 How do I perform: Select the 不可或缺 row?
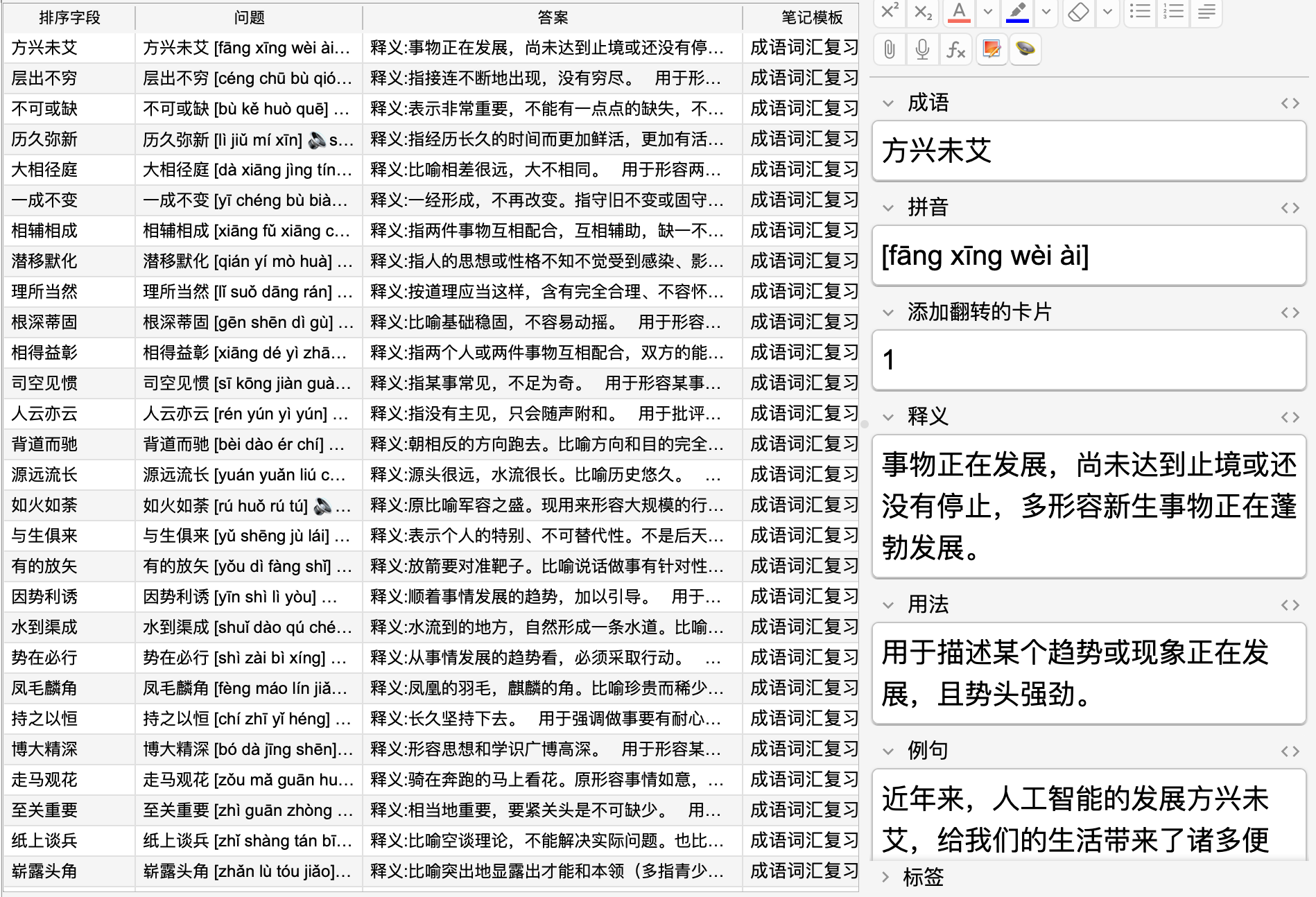pyautogui.click(x=431, y=109)
